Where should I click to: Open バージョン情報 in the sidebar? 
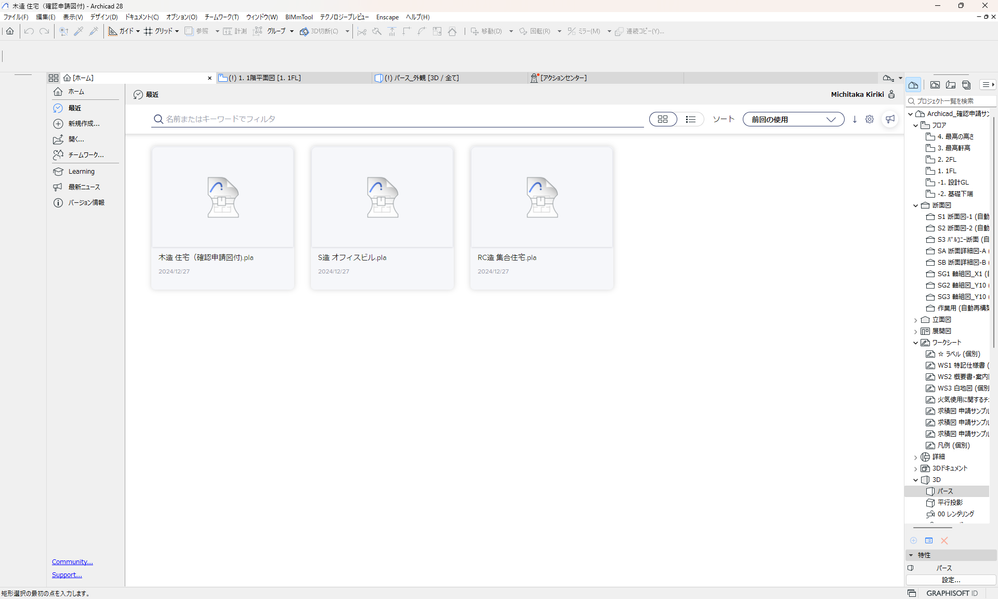85,202
